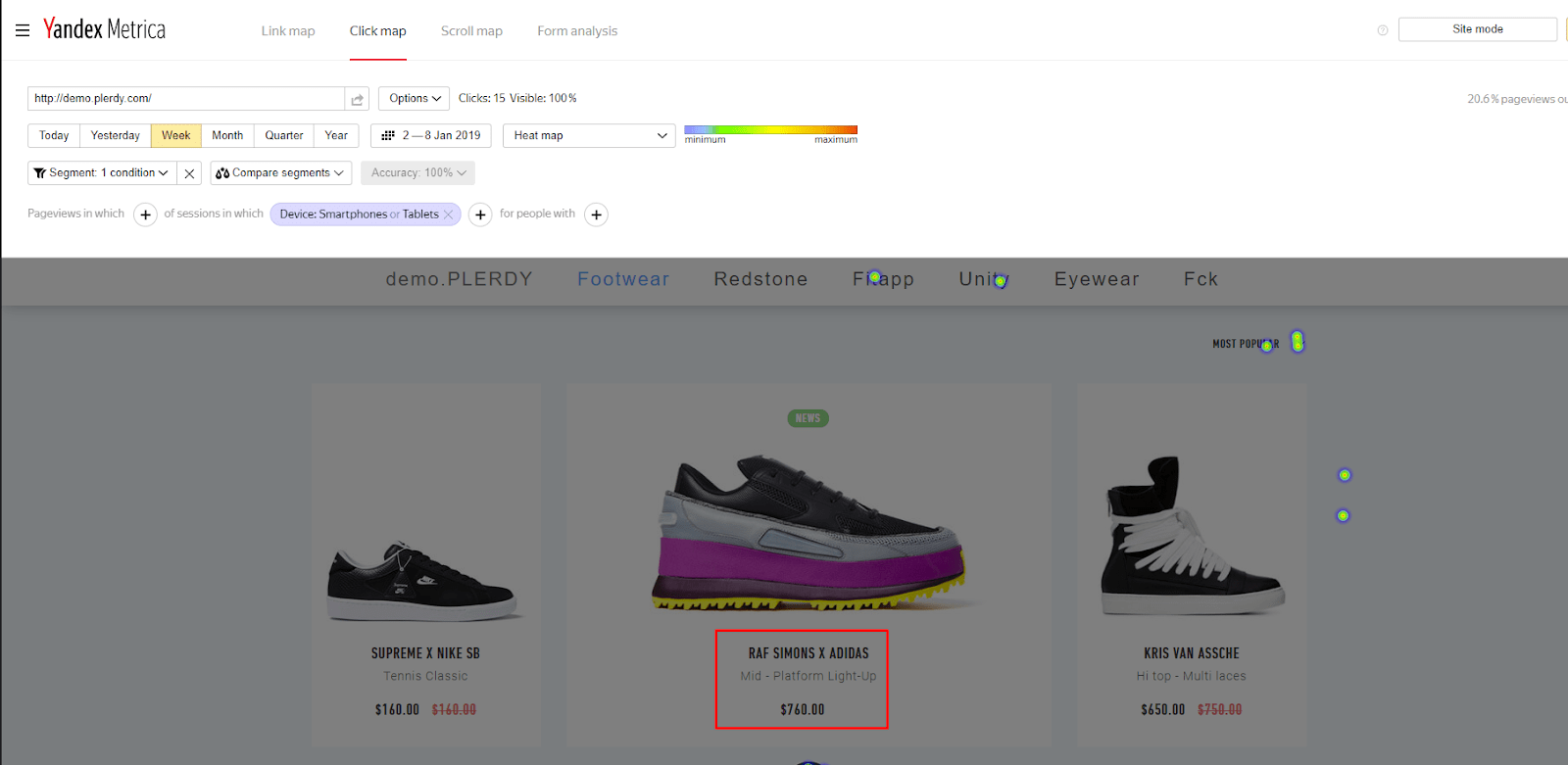Switch to the Form analysis tab
Viewport: 1568px width, 765px height.
[577, 31]
